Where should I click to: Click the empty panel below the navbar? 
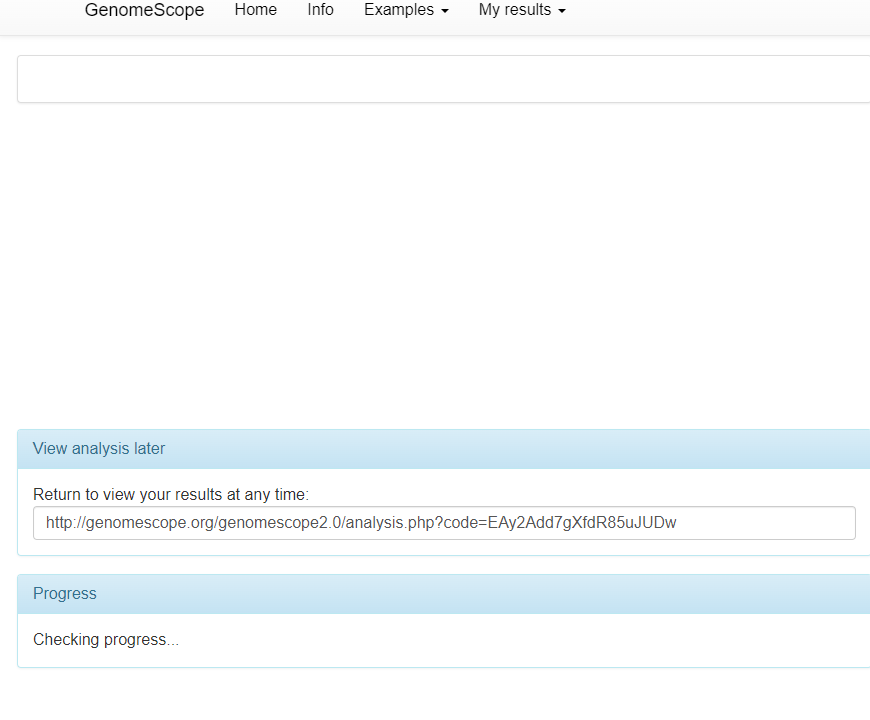[444, 78]
